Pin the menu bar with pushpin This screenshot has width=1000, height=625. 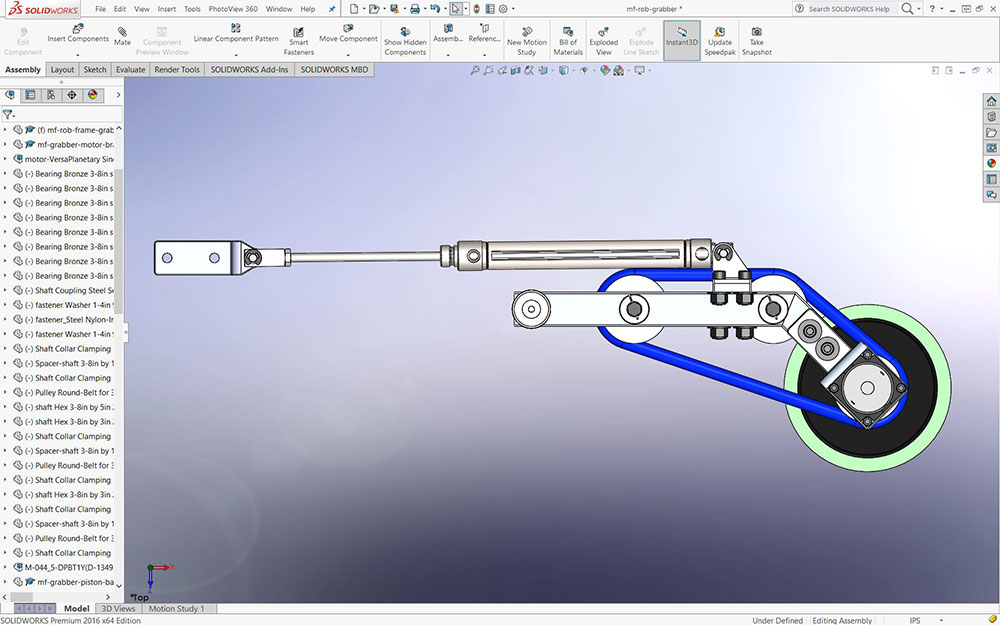(332, 9)
